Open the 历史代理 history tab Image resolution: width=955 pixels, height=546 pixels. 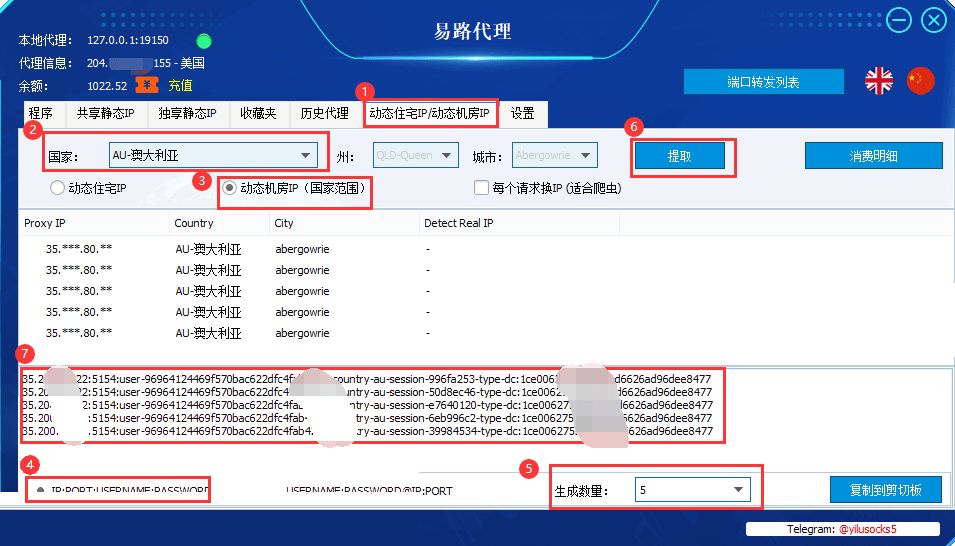tap(325, 113)
